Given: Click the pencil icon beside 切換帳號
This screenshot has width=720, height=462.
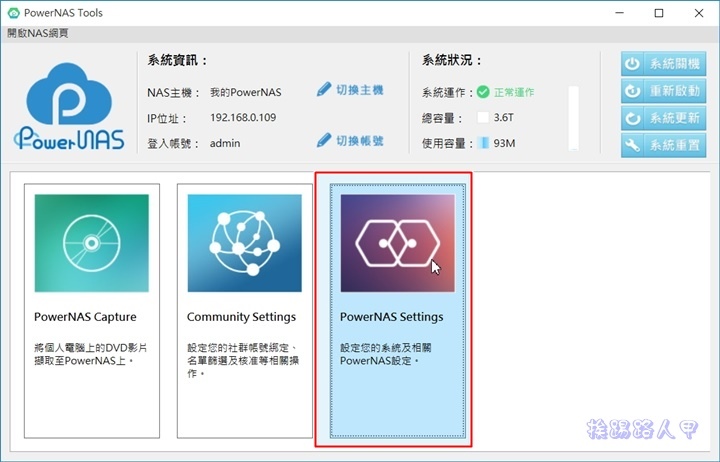Looking at the screenshot, I should (x=324, y=140).
